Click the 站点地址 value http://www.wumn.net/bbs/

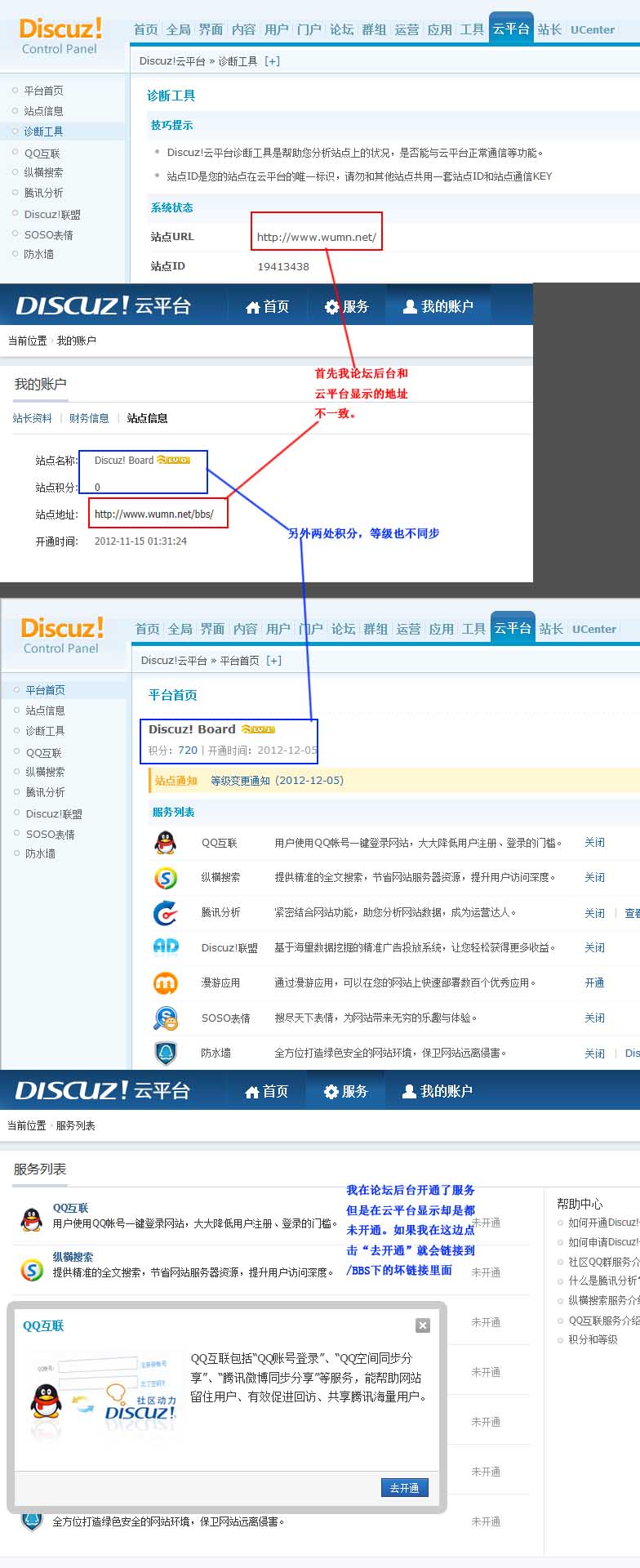click(153, 514)
